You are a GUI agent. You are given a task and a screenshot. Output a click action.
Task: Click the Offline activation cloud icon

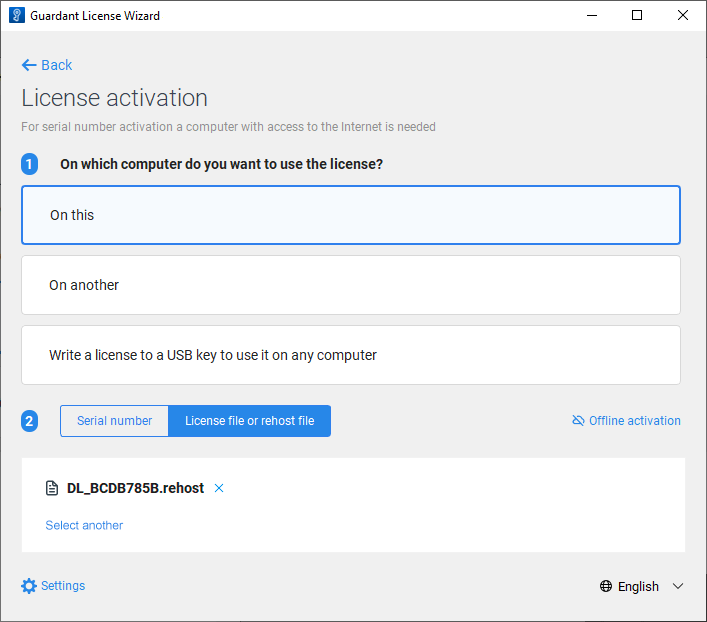[578, 421]
